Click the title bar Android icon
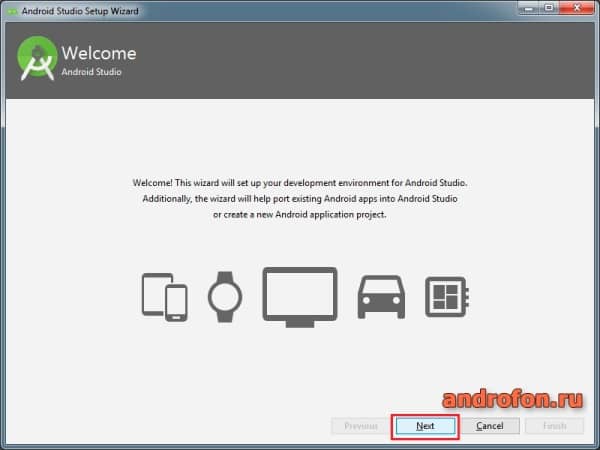Viewport: 600px width, 450px height. [12, 11]
